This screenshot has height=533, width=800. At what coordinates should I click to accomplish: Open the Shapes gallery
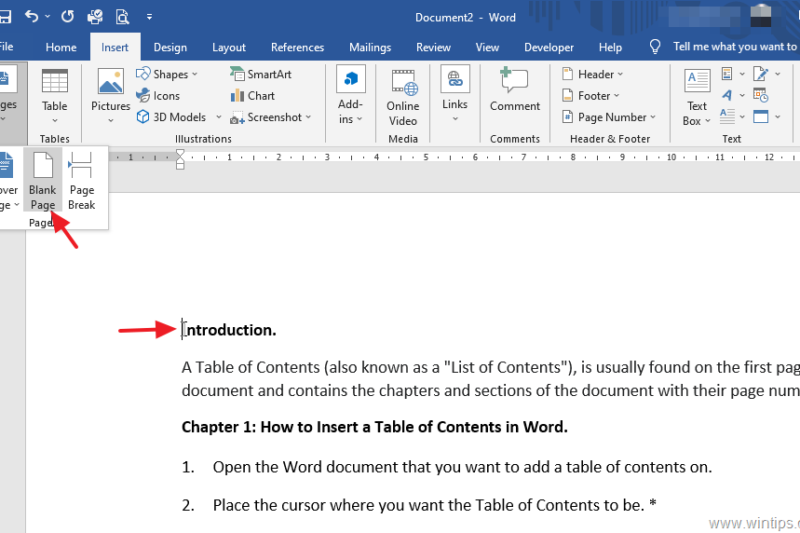click(167, 74)
